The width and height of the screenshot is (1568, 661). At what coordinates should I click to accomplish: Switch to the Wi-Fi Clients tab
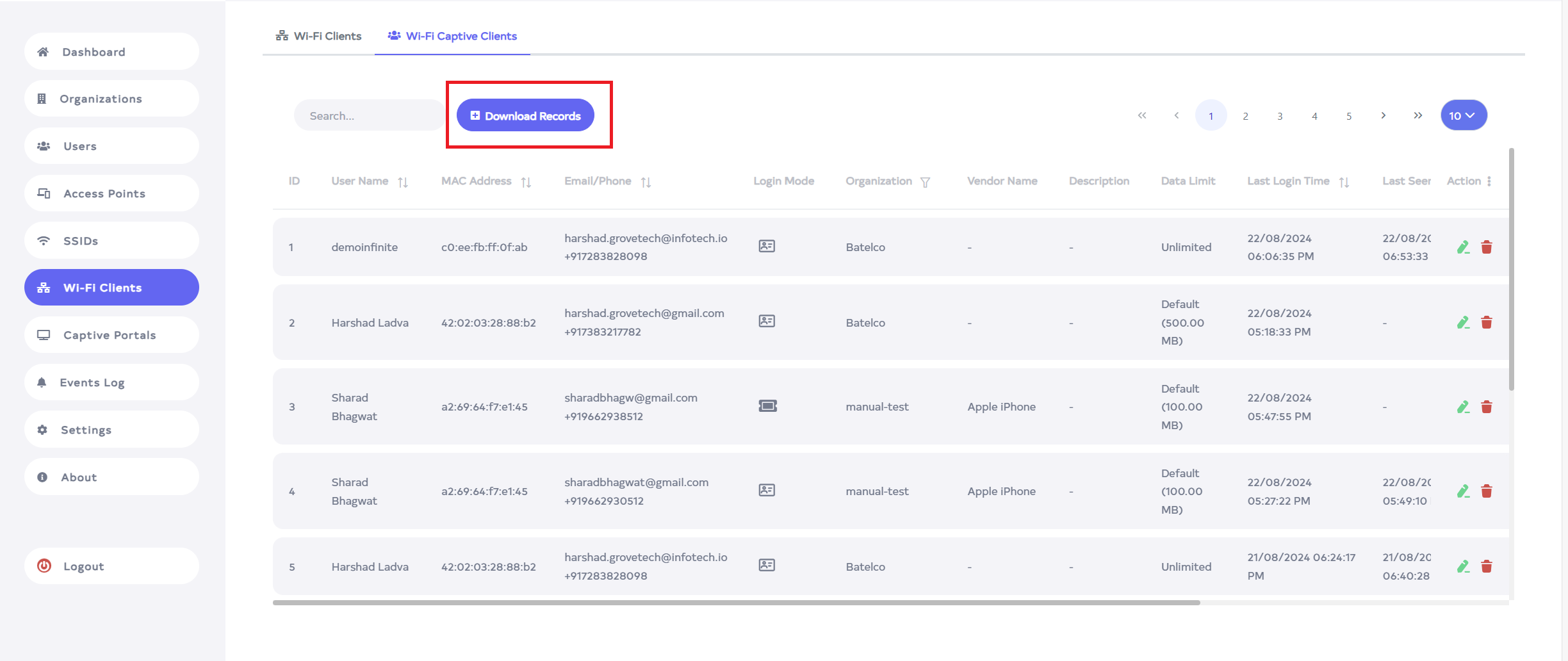[319, 37]
